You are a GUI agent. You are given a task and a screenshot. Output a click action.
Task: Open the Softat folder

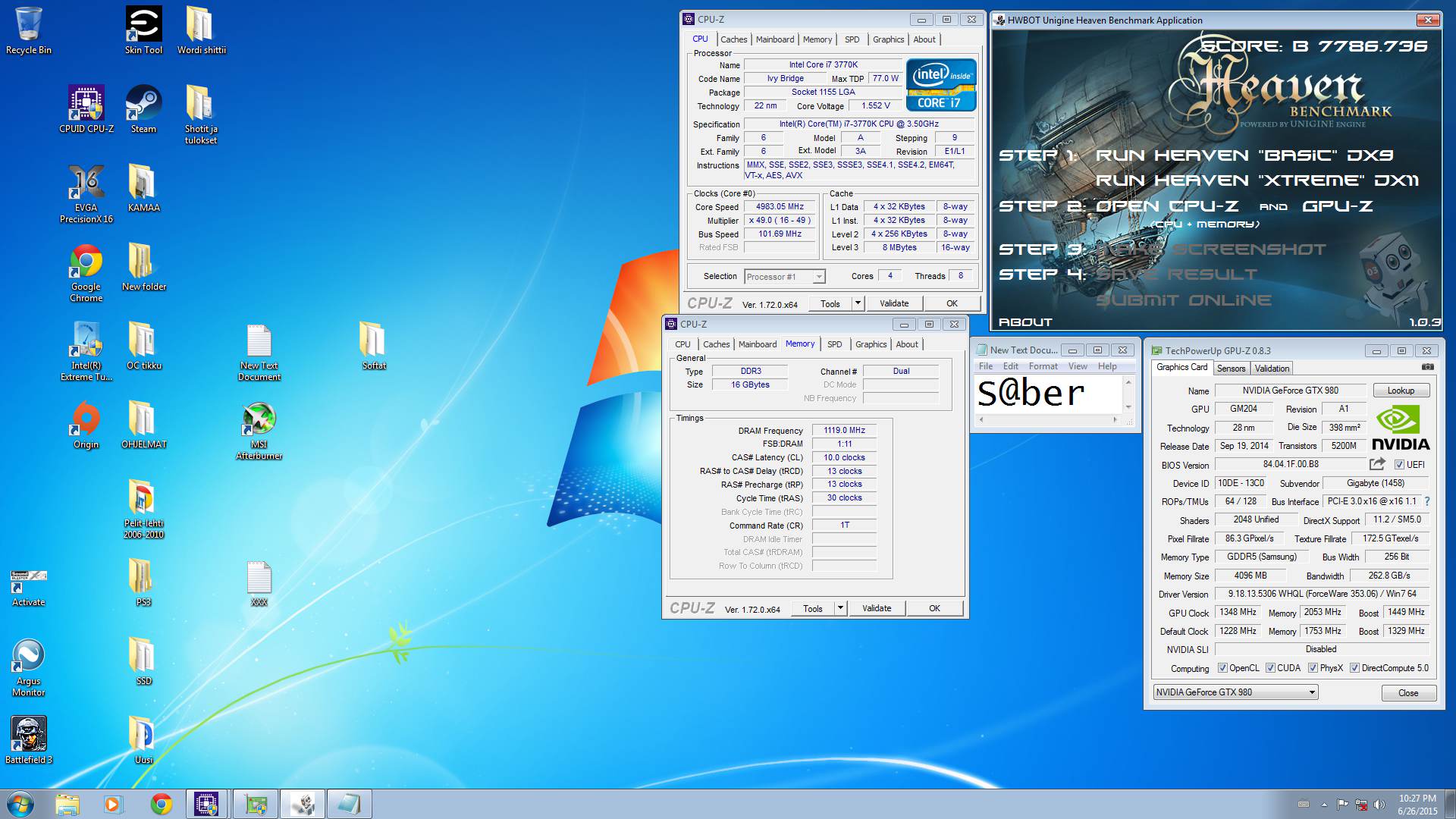click(x=374, y=346)
